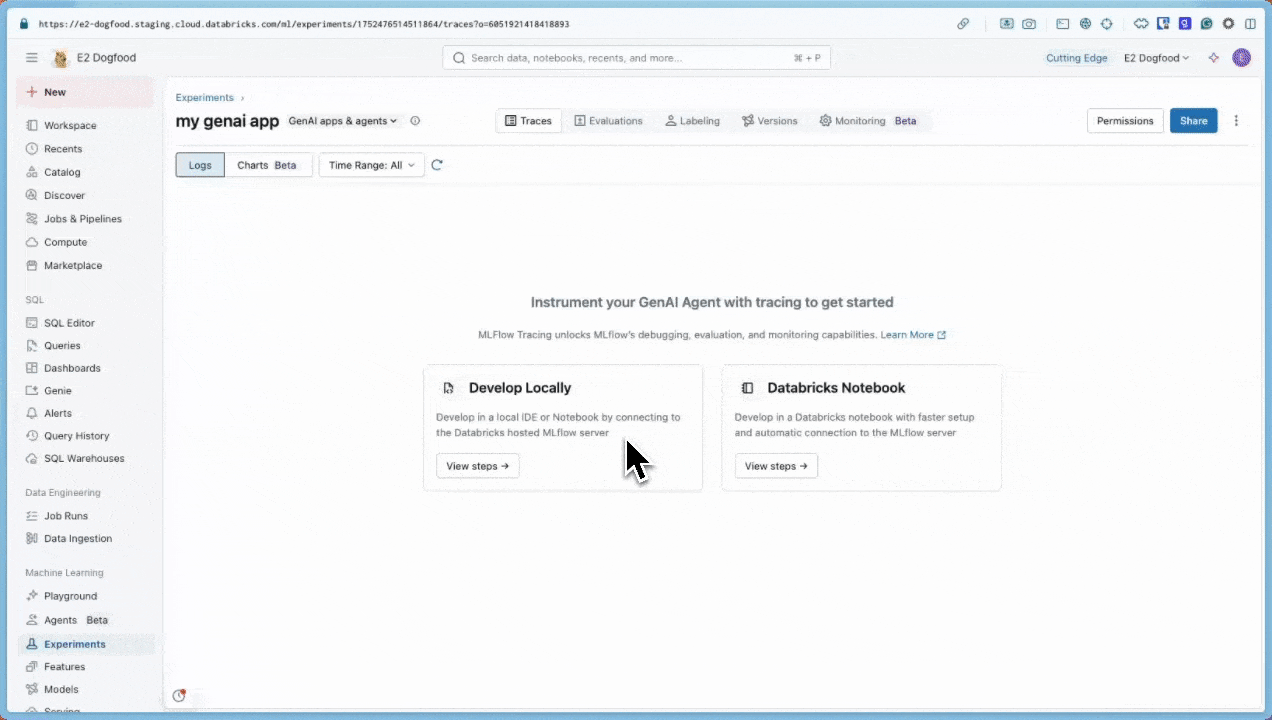
Task: Collapse the sidebar with the hamburger icon
Action: point(32,57)
